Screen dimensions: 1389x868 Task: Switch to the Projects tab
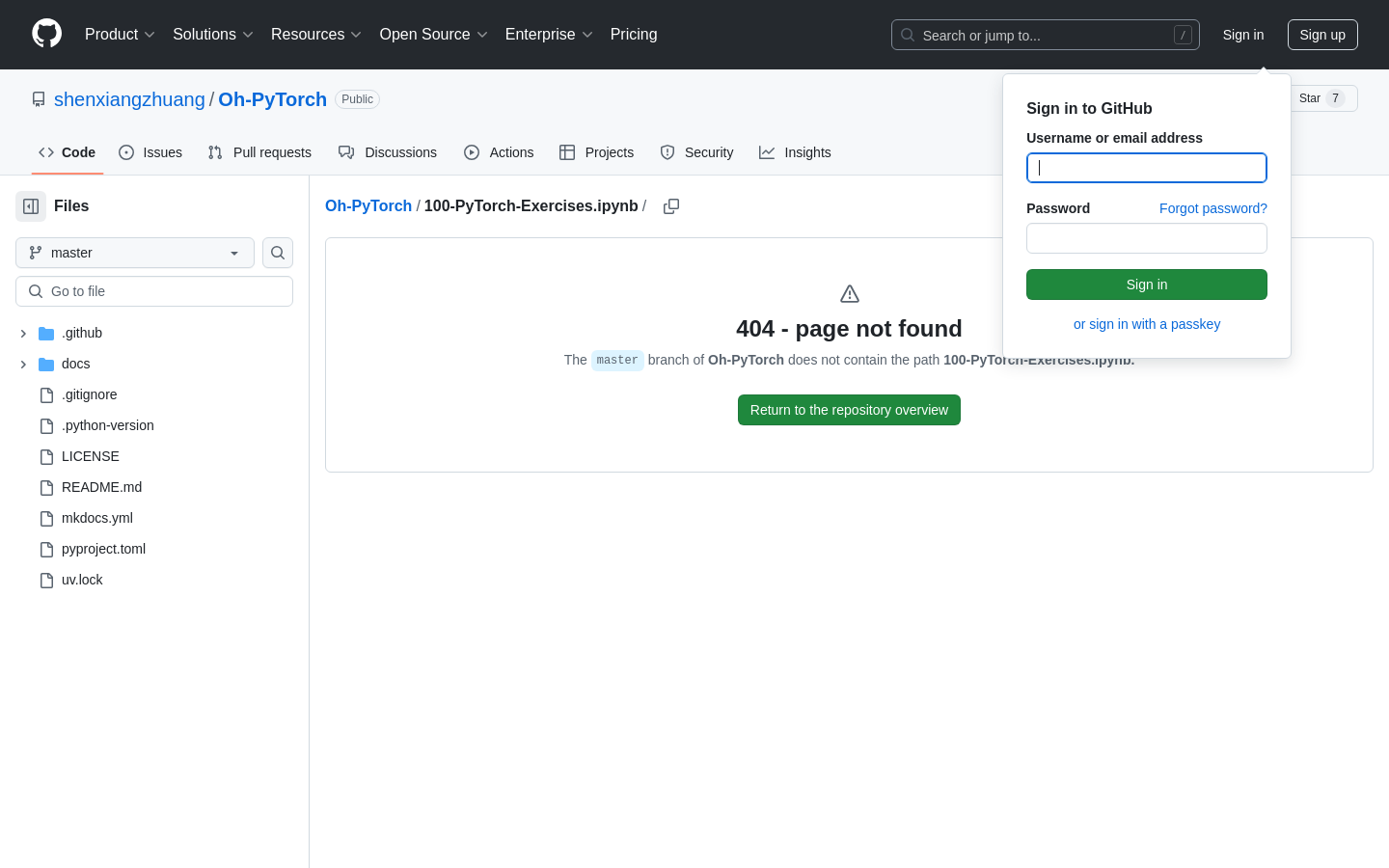[x=597, y=152]
